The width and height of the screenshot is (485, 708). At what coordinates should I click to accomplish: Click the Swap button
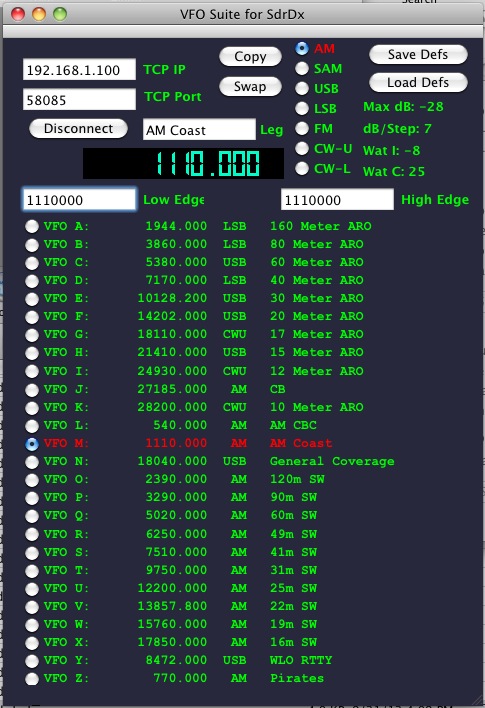pos(250,86)
